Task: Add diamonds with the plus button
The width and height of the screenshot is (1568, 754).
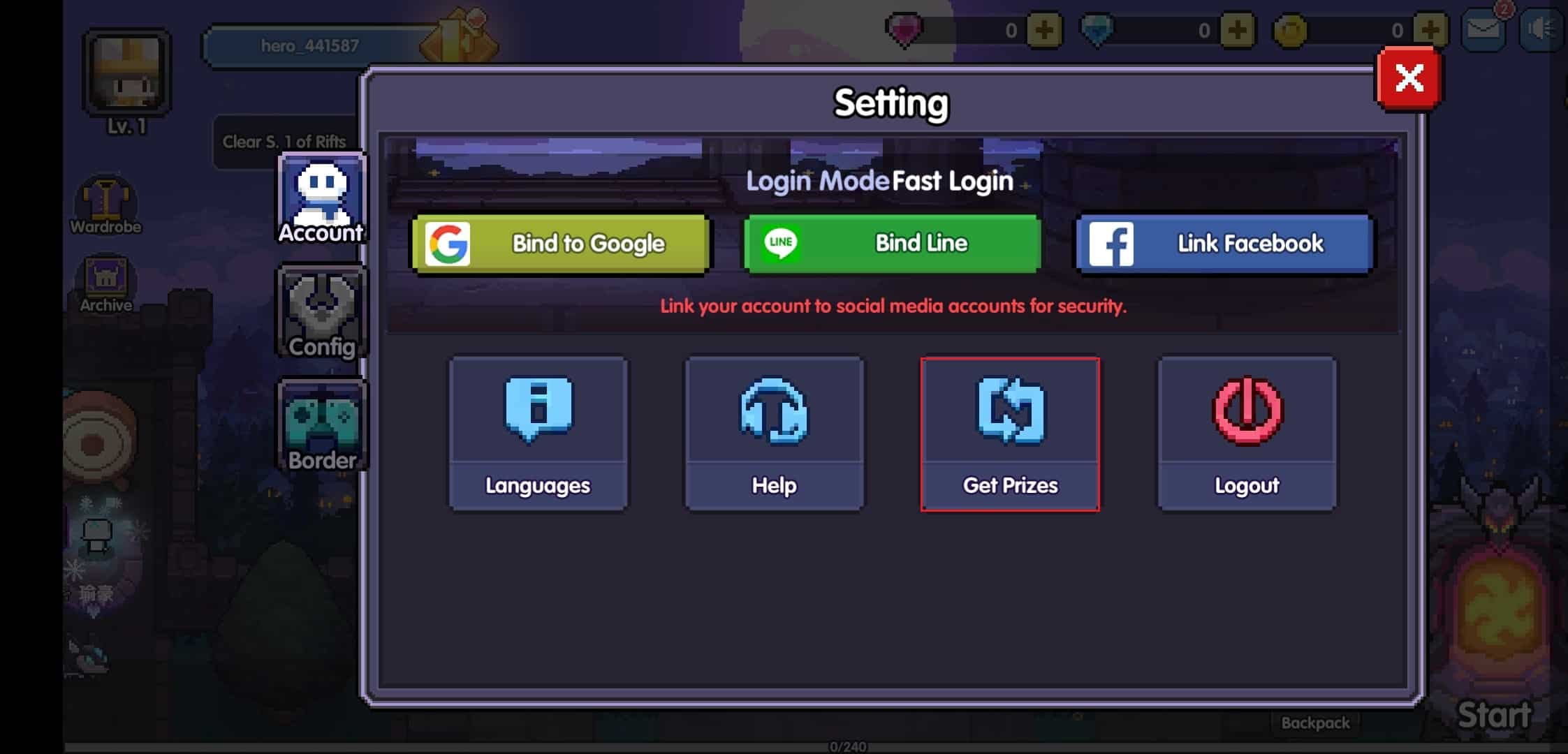Action: (x=1238, y=30)
